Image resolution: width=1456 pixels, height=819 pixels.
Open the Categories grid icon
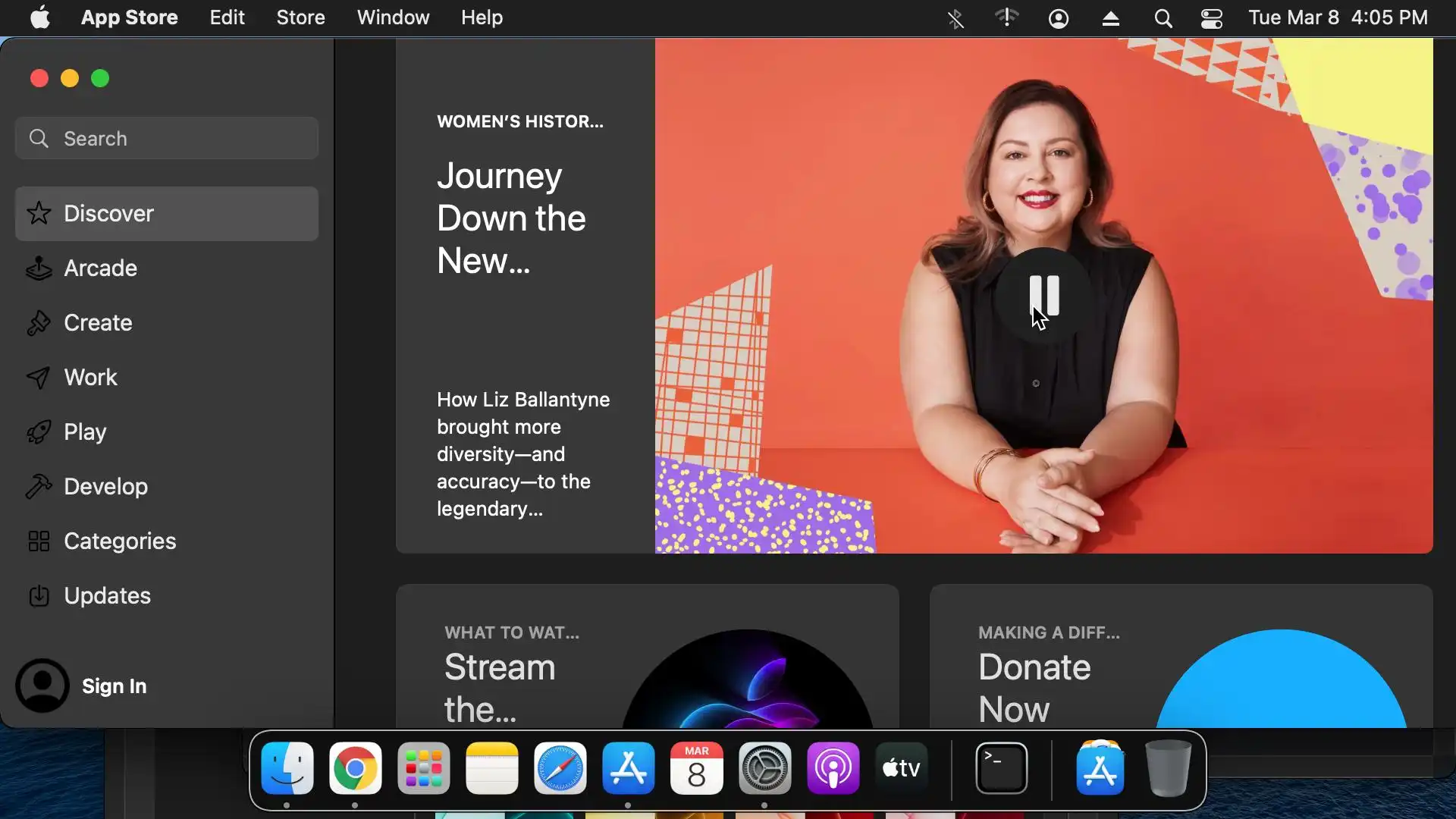click(x=39, y=541)
